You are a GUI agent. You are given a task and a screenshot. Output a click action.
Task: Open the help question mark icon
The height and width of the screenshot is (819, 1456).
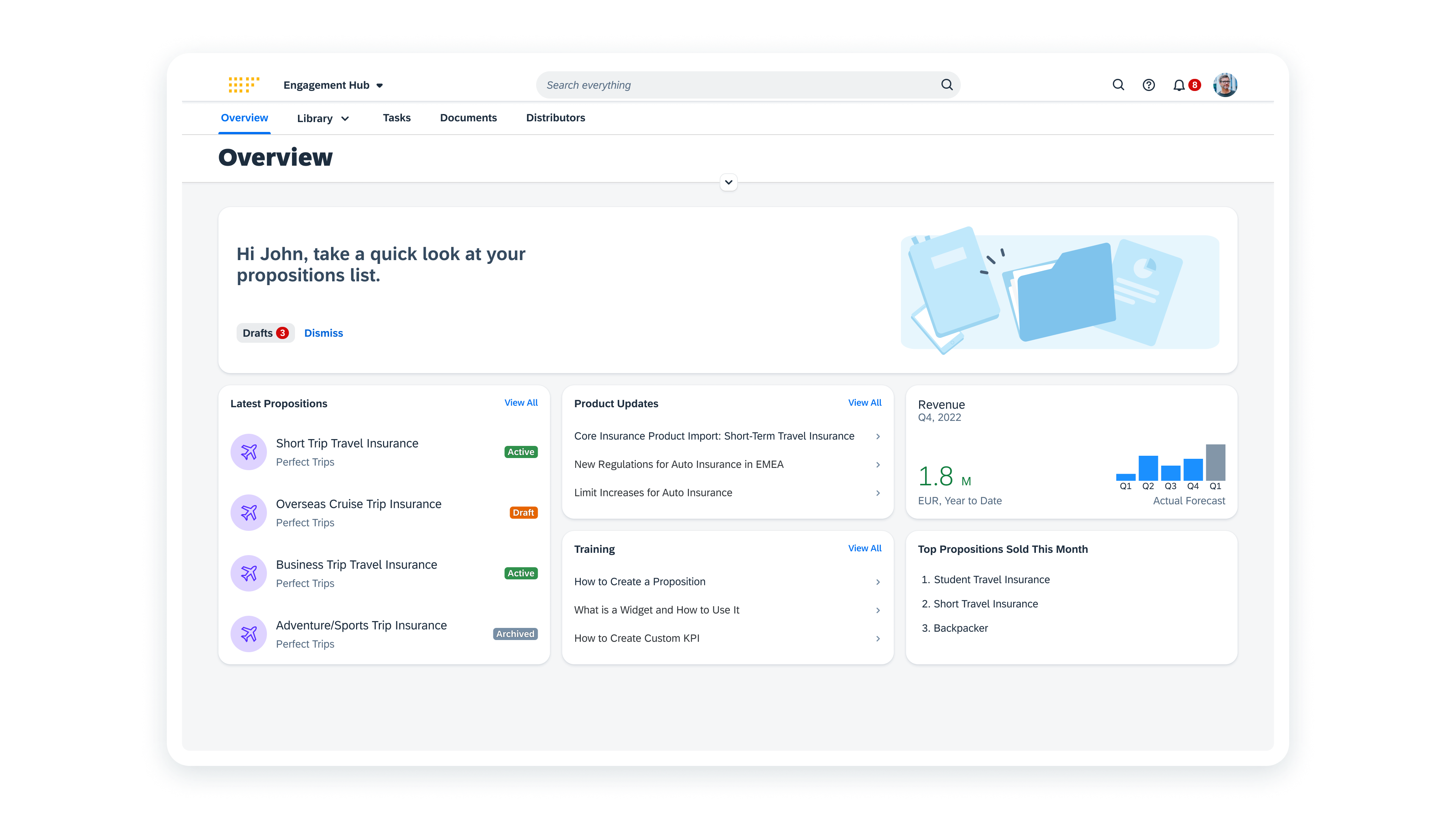(x=1148, y=85)
